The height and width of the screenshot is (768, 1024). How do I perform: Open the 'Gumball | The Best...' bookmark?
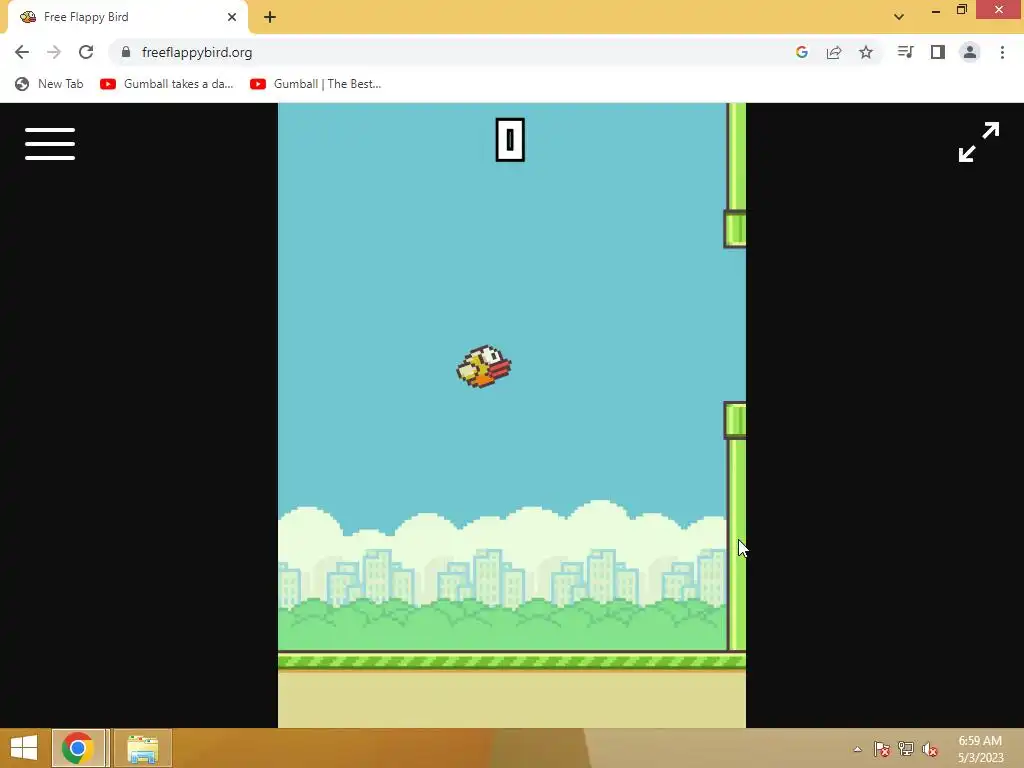315,84
